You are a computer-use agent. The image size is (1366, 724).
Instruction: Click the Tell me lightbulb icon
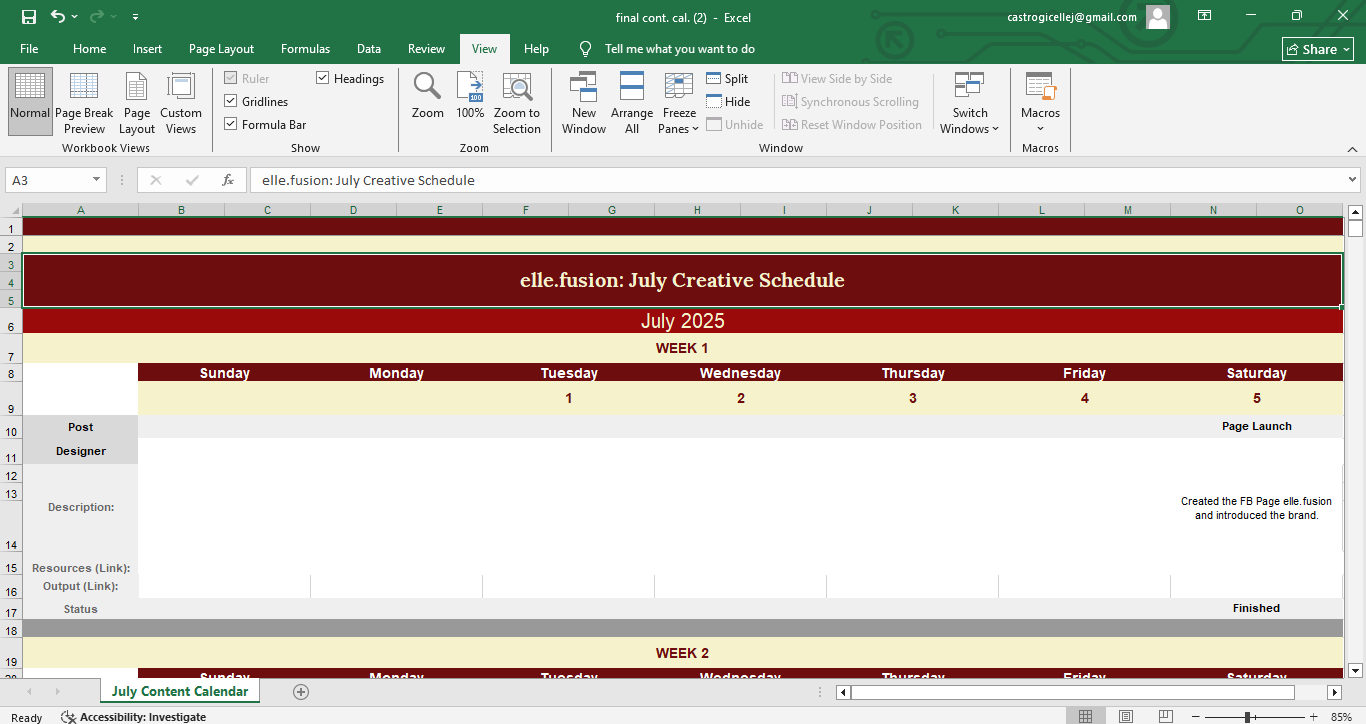coord(586,49)
